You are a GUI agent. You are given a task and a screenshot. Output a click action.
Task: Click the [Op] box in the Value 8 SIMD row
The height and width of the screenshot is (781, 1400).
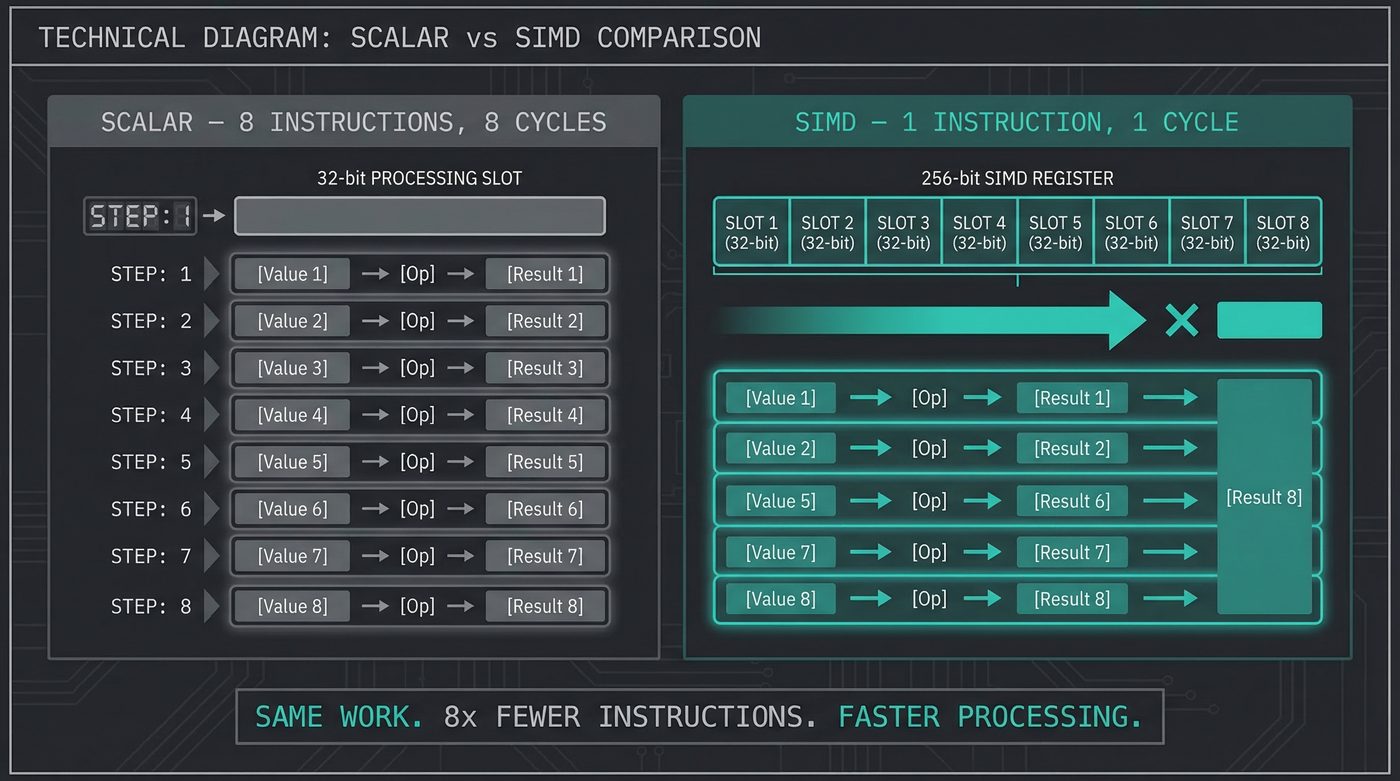point(929,598)
